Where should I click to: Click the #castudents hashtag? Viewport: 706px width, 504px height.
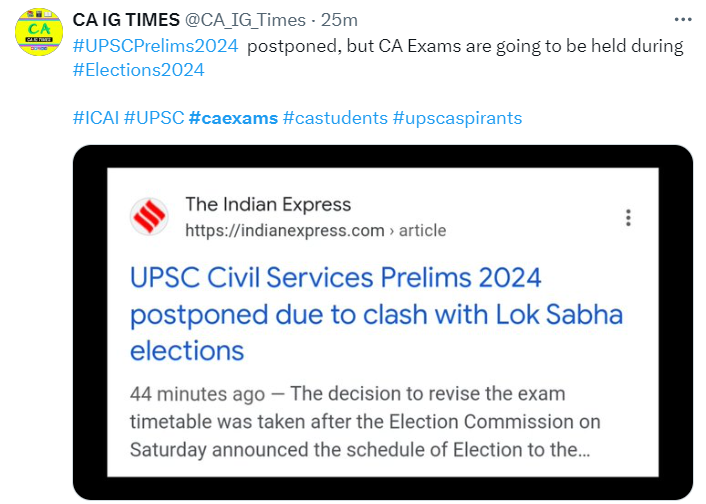coord(335,118)
